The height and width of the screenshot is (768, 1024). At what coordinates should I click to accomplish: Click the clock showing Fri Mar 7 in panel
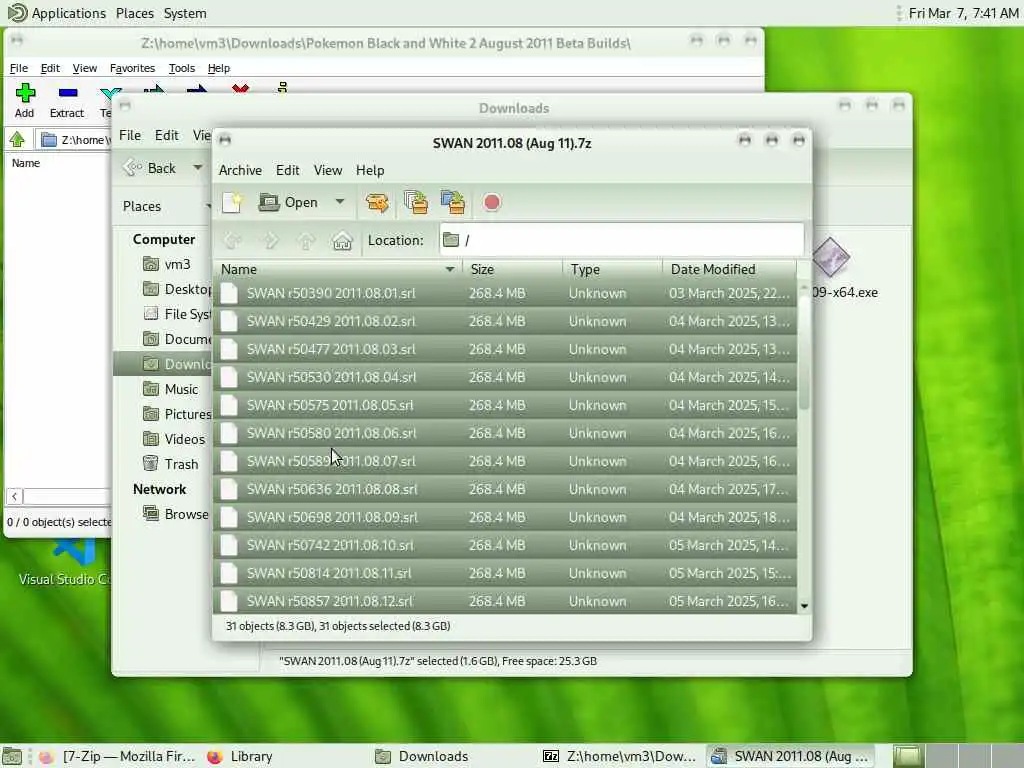963,13
